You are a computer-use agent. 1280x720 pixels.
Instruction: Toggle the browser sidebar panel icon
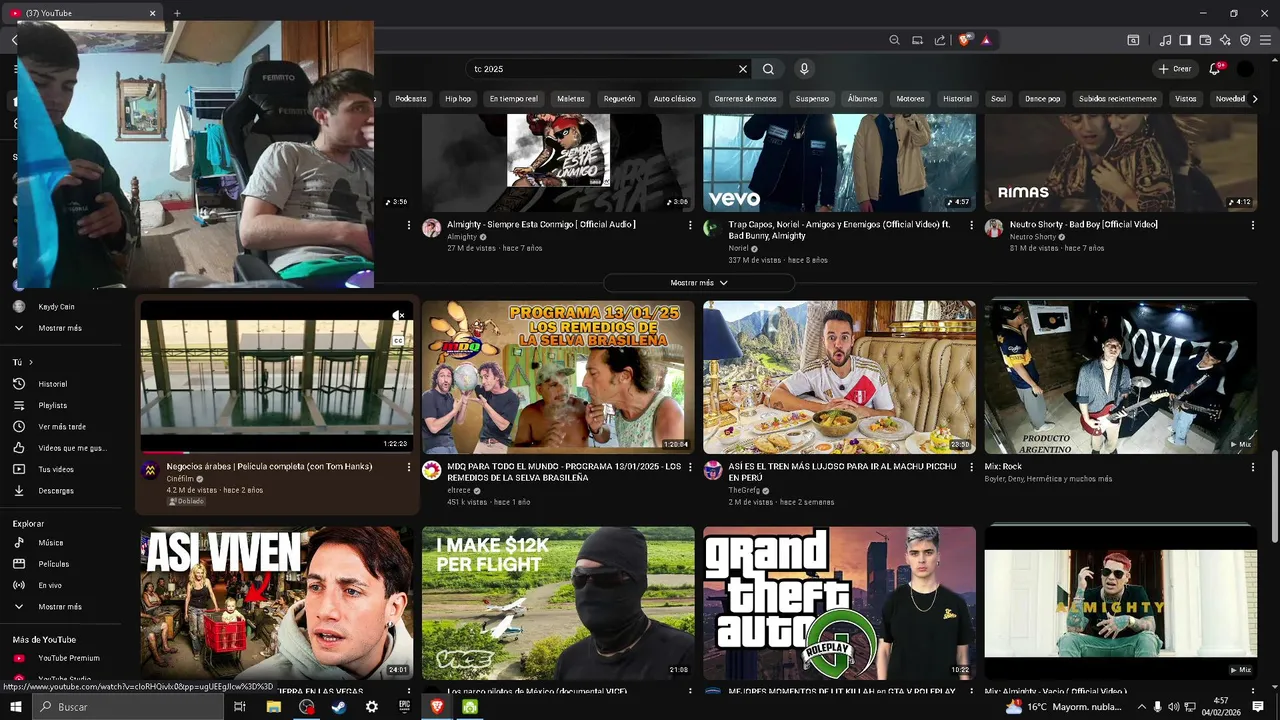1185,40
